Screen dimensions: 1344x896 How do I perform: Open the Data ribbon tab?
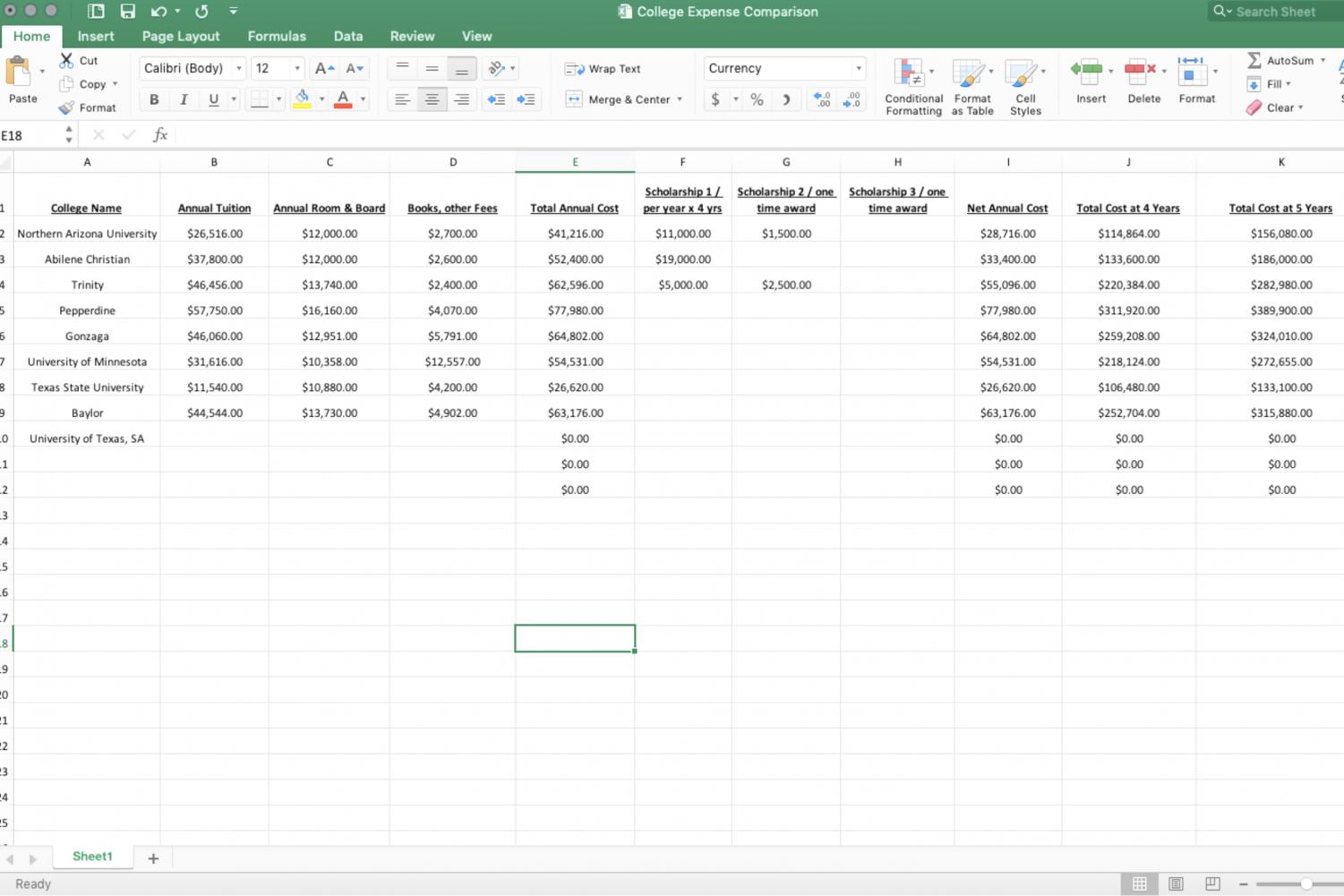pos(348,36)
